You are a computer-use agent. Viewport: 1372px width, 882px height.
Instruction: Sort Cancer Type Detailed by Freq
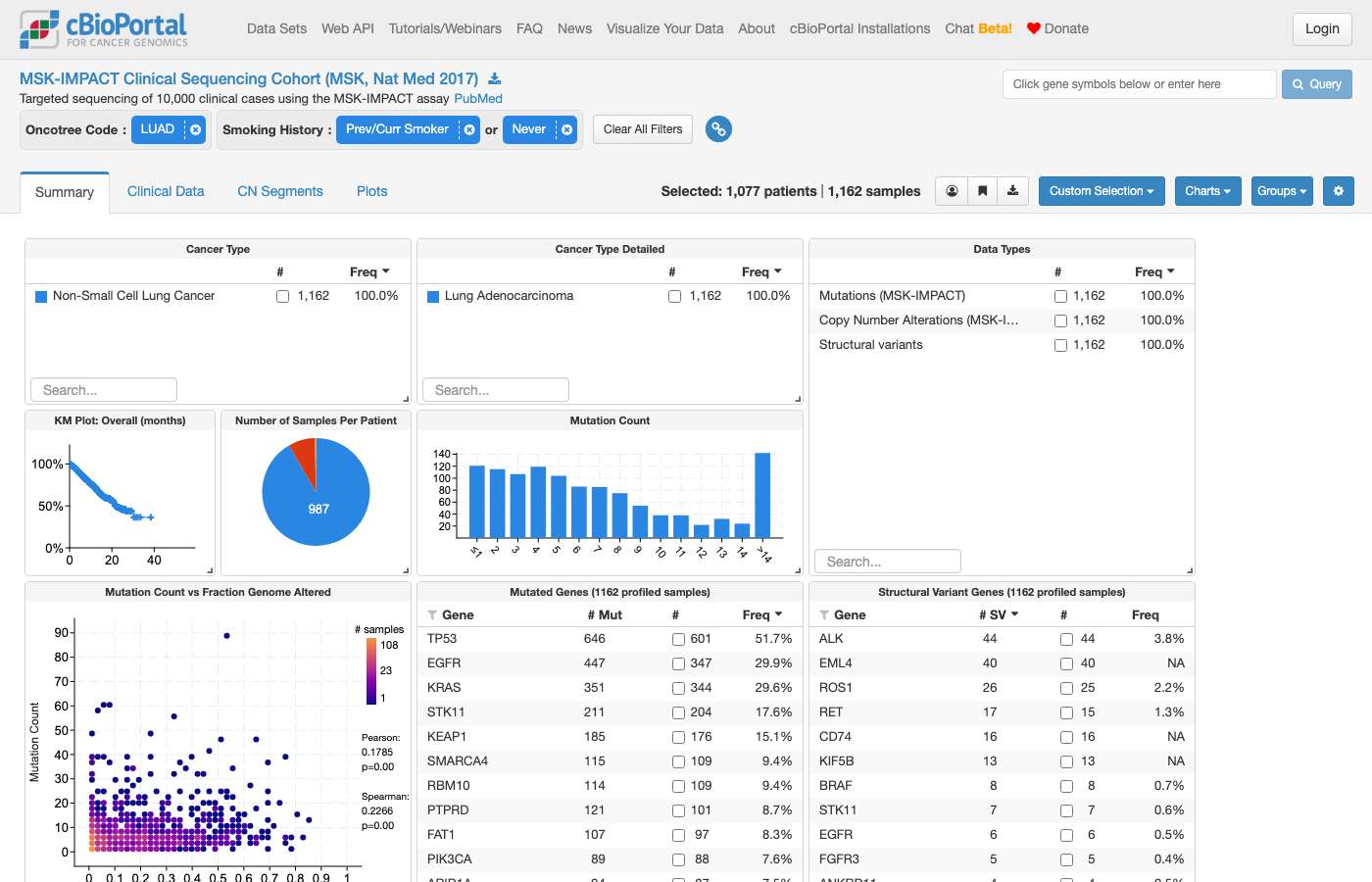pyautogui.click(x=761, y=271)
